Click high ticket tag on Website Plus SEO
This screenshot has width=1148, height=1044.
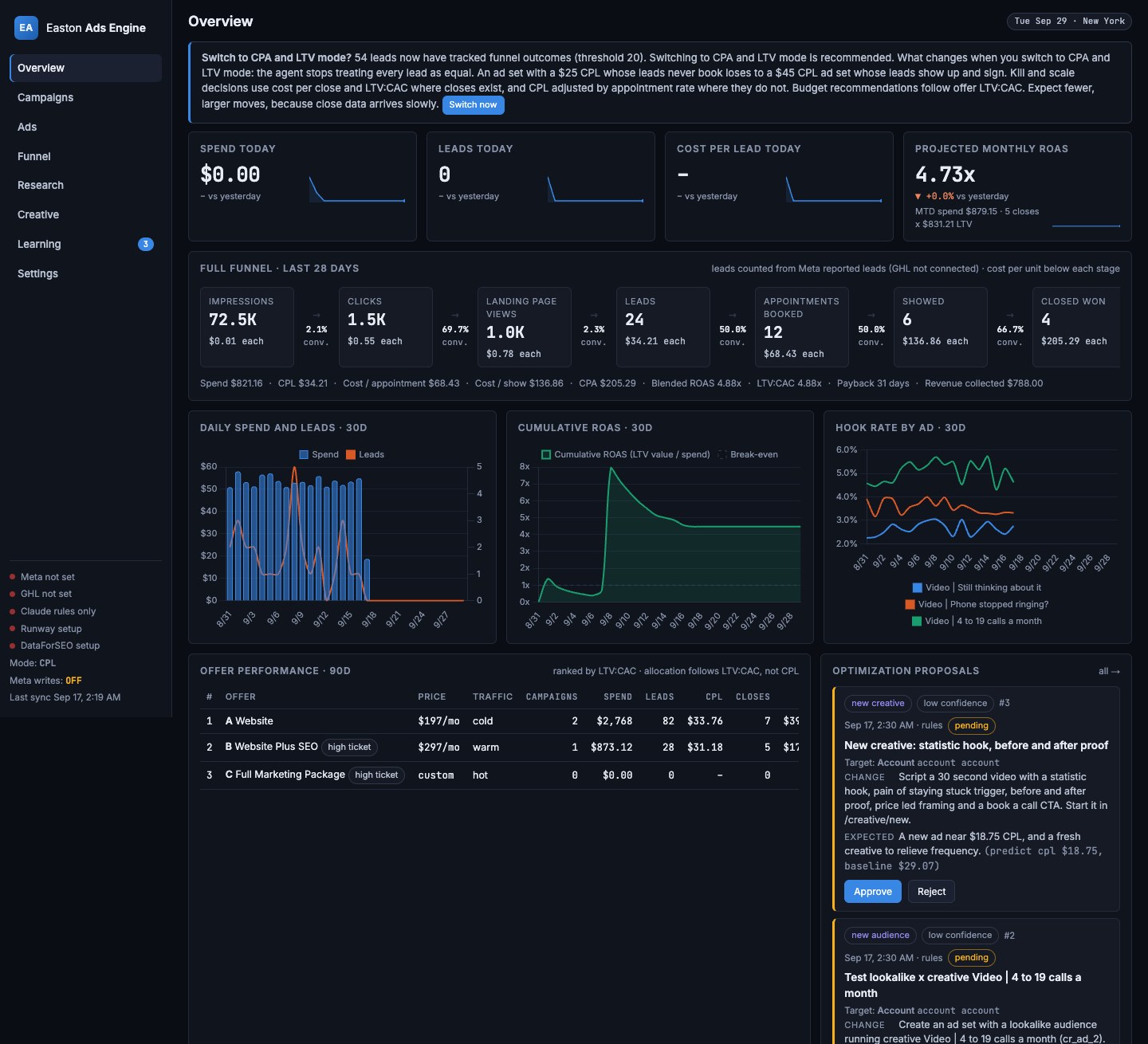(349, 748)
